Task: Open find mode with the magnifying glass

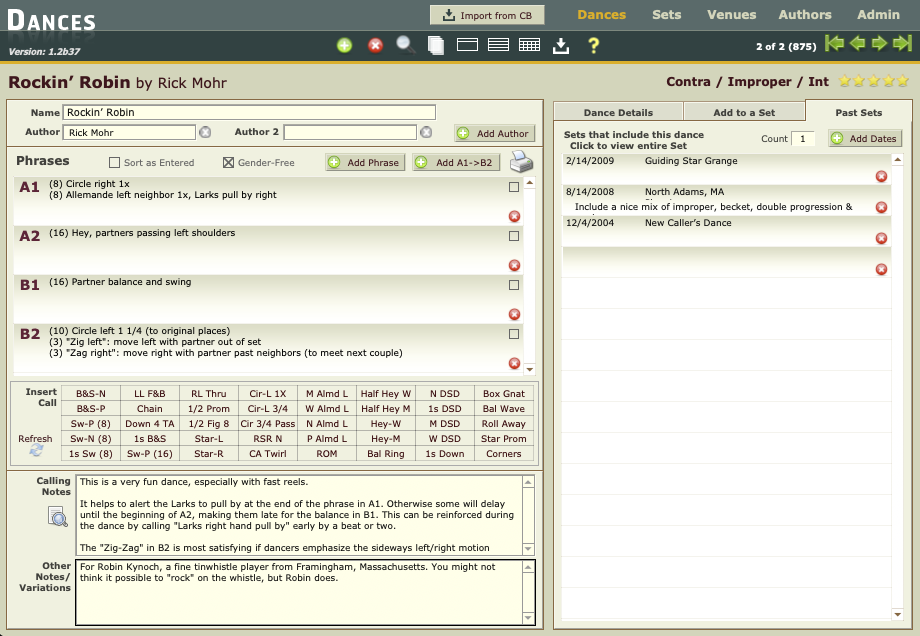Action: click(x=405, y=44)
